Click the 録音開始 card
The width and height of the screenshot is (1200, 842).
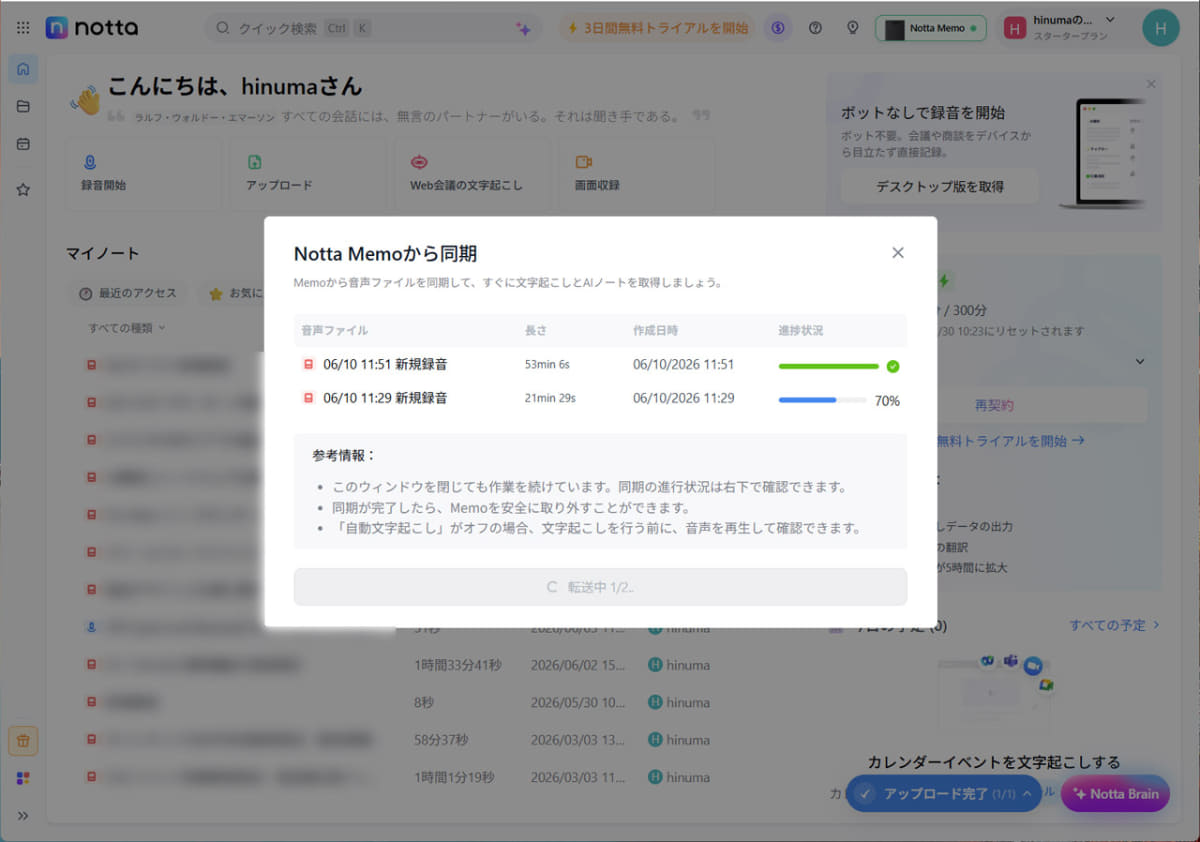click(x=143, y=174)
